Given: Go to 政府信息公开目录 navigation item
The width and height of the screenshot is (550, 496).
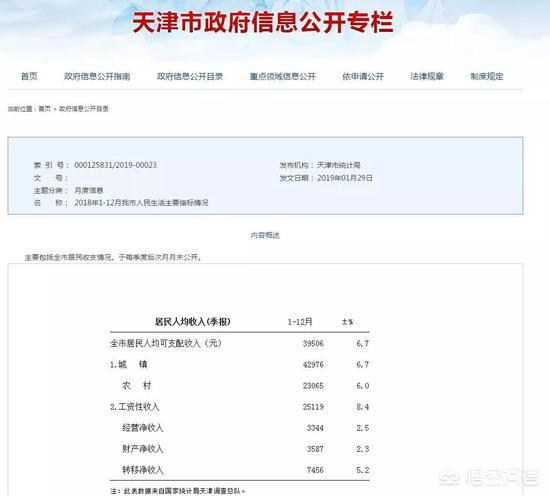Looking at the screenshot, I should 190,76.
